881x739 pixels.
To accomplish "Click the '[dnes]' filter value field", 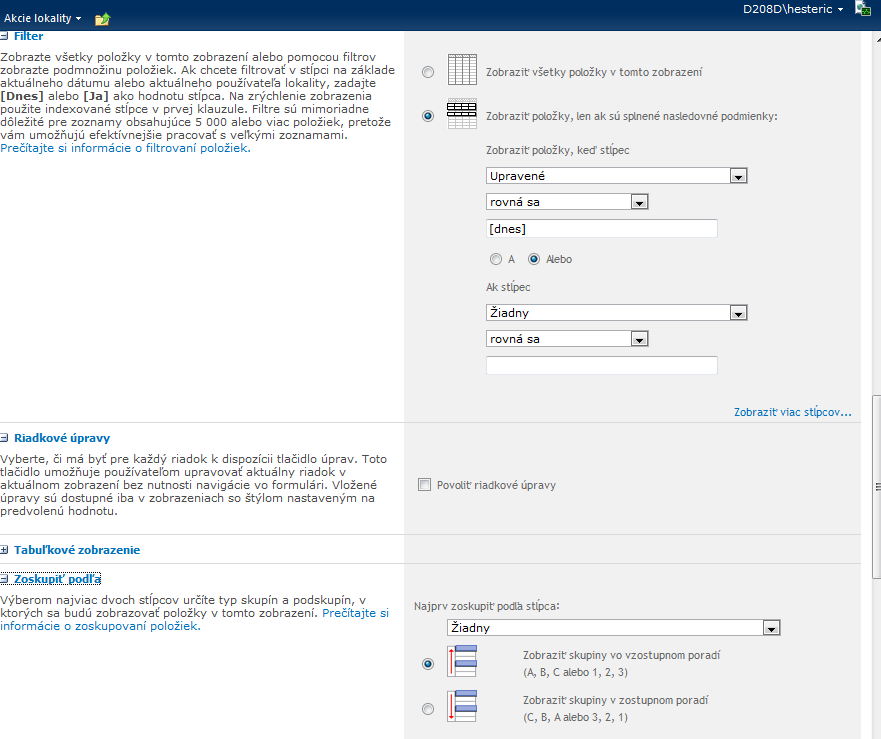I will [601, 229].
